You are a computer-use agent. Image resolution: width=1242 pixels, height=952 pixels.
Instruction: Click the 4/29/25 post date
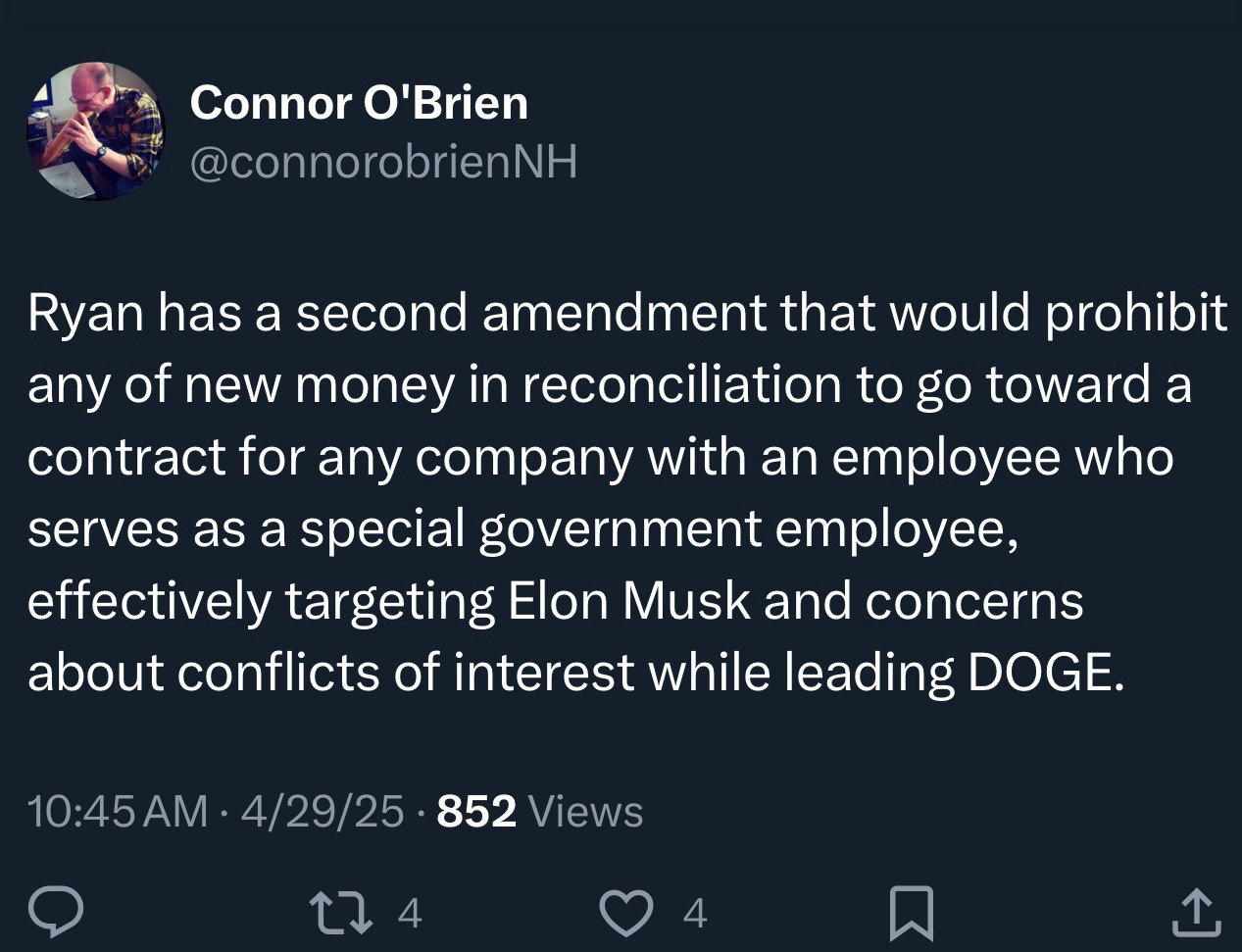322,811
